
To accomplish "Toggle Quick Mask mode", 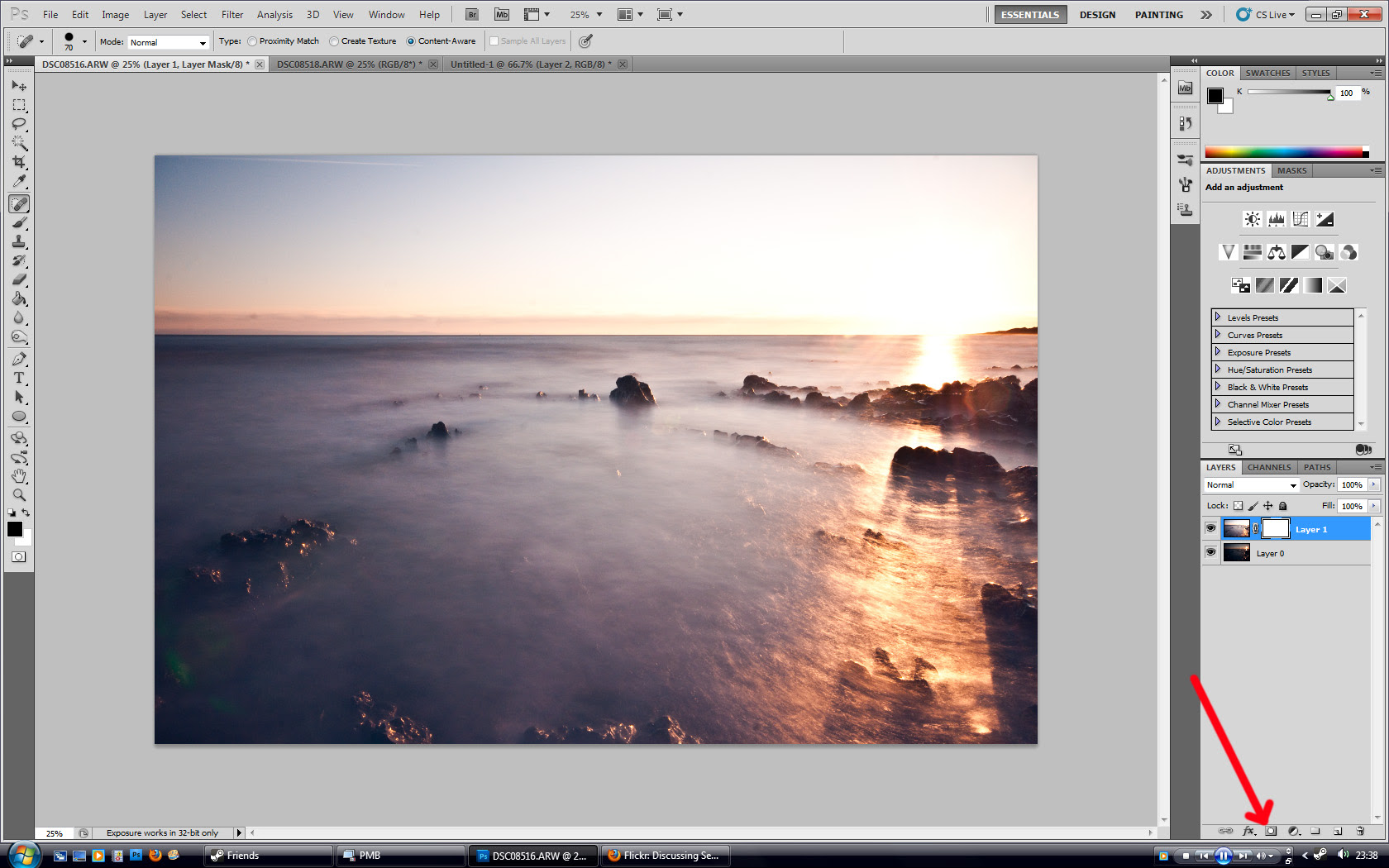I will [x=18, y=556].
